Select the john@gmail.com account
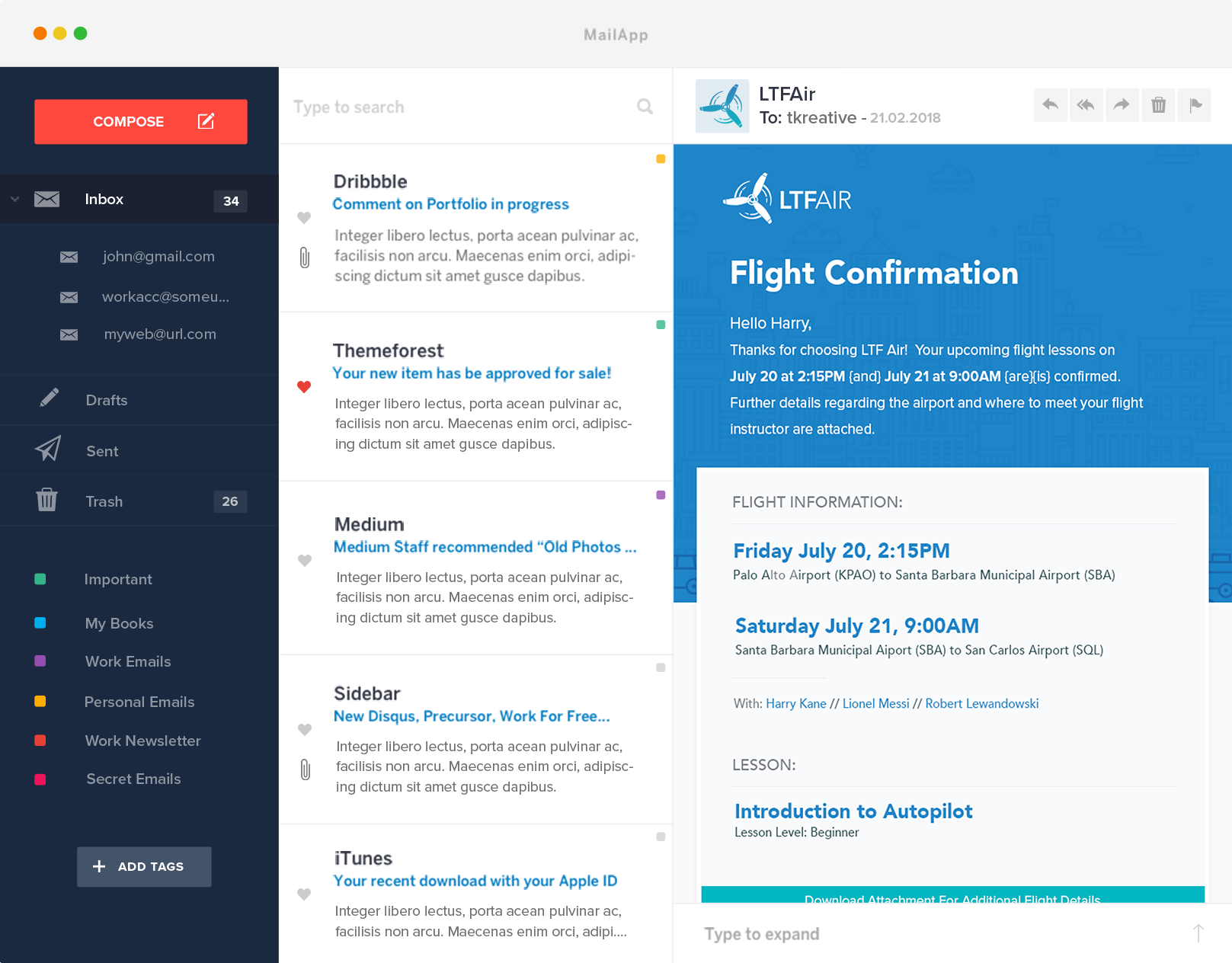This screenshot has width=1232, height=963. tap(158, 257)
